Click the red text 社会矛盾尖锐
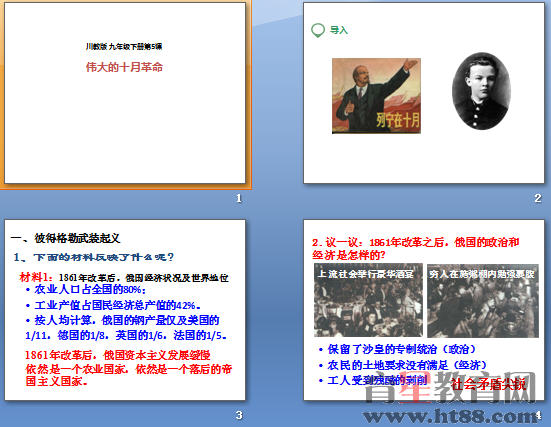Viewport: 551px width, 427px height. tap(489, 384)
